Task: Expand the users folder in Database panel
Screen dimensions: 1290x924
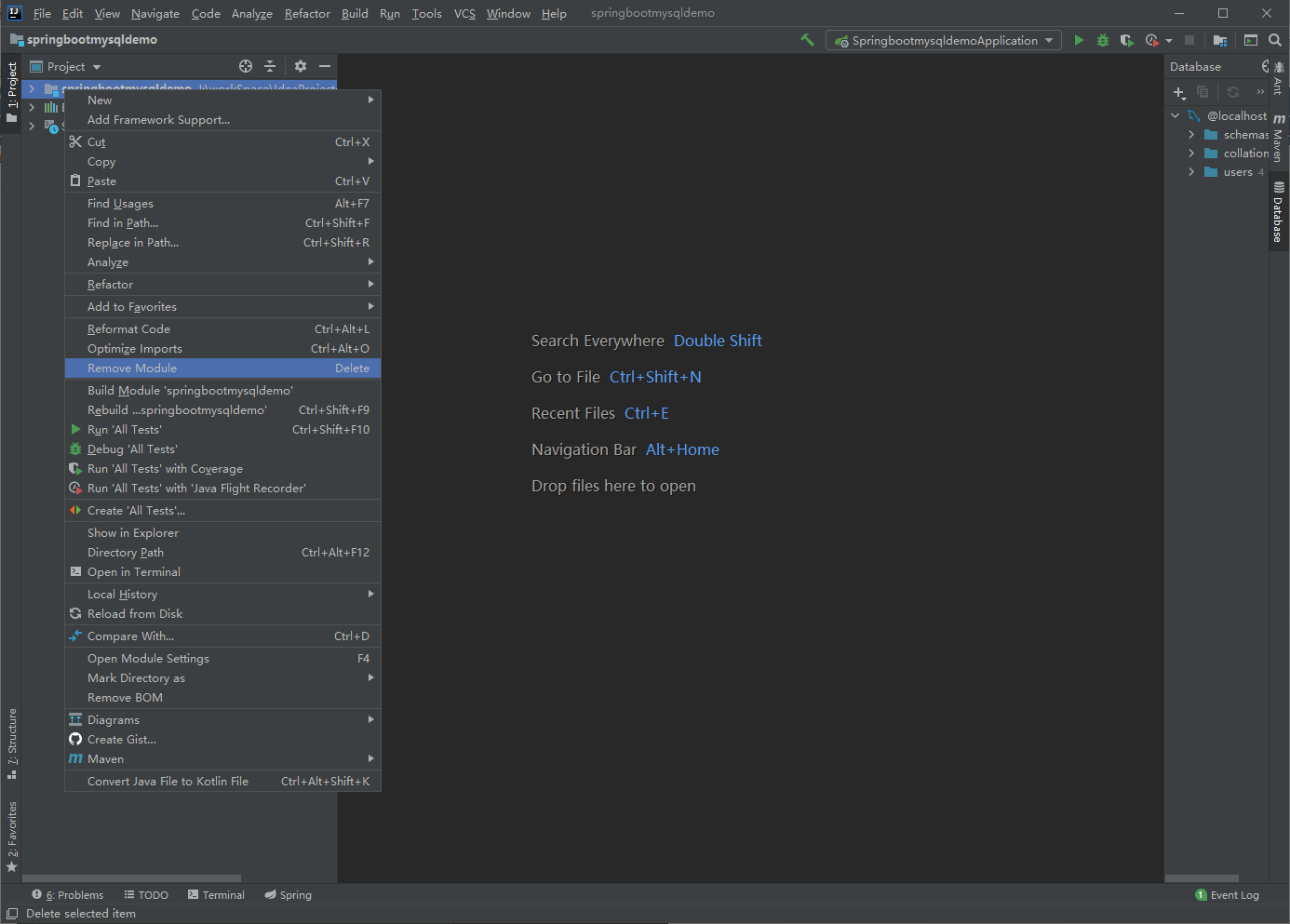Action: [x=1192, y=171]
